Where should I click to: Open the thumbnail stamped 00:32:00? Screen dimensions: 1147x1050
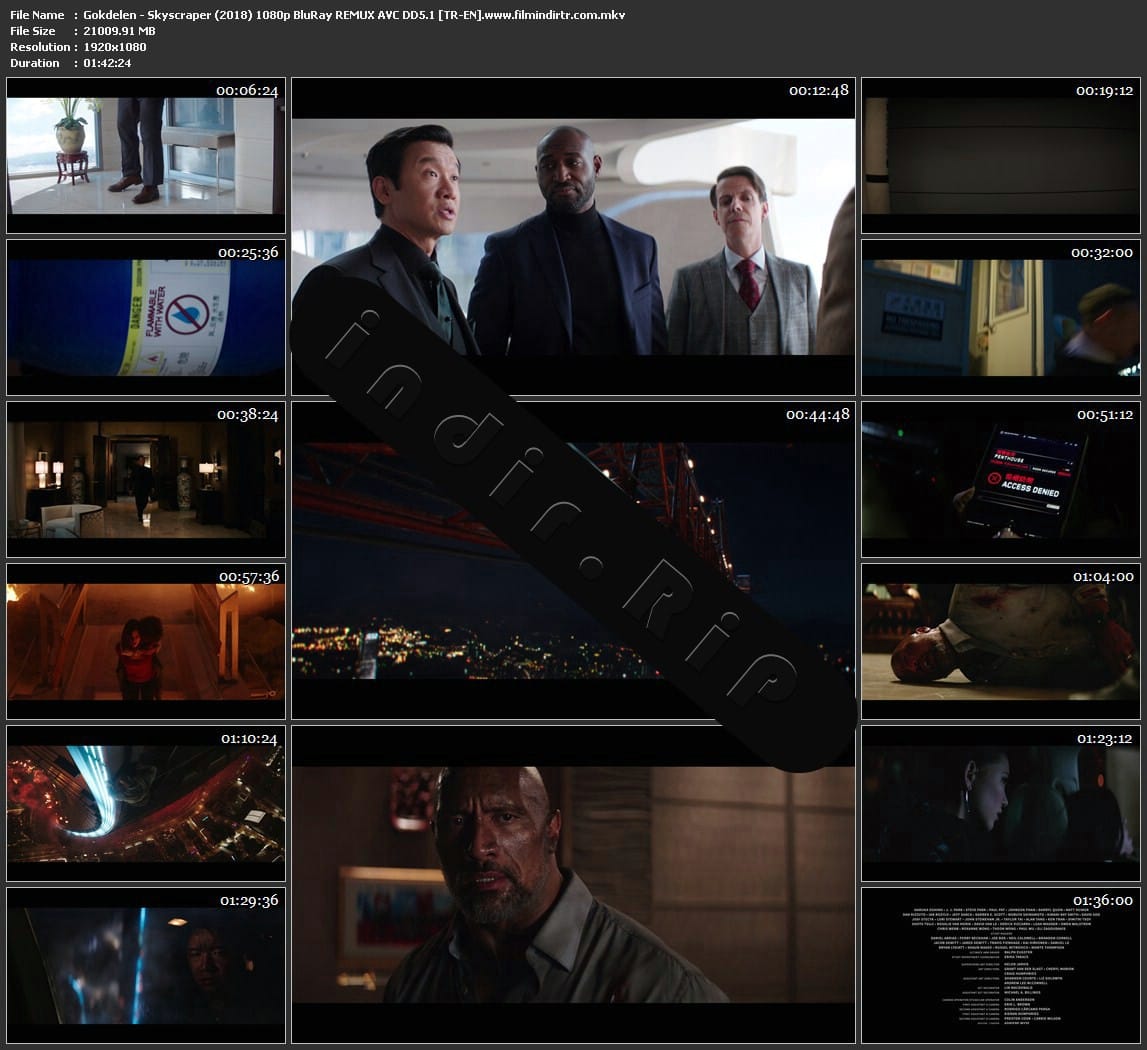[1001, 318]
